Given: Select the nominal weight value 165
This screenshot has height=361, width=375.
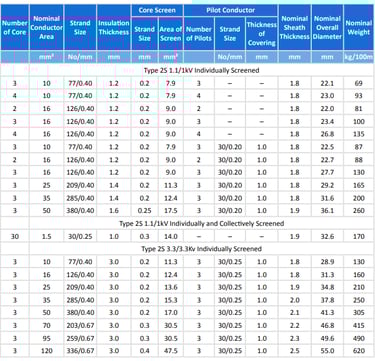Looking at the screenshot, I should point(359,185).
